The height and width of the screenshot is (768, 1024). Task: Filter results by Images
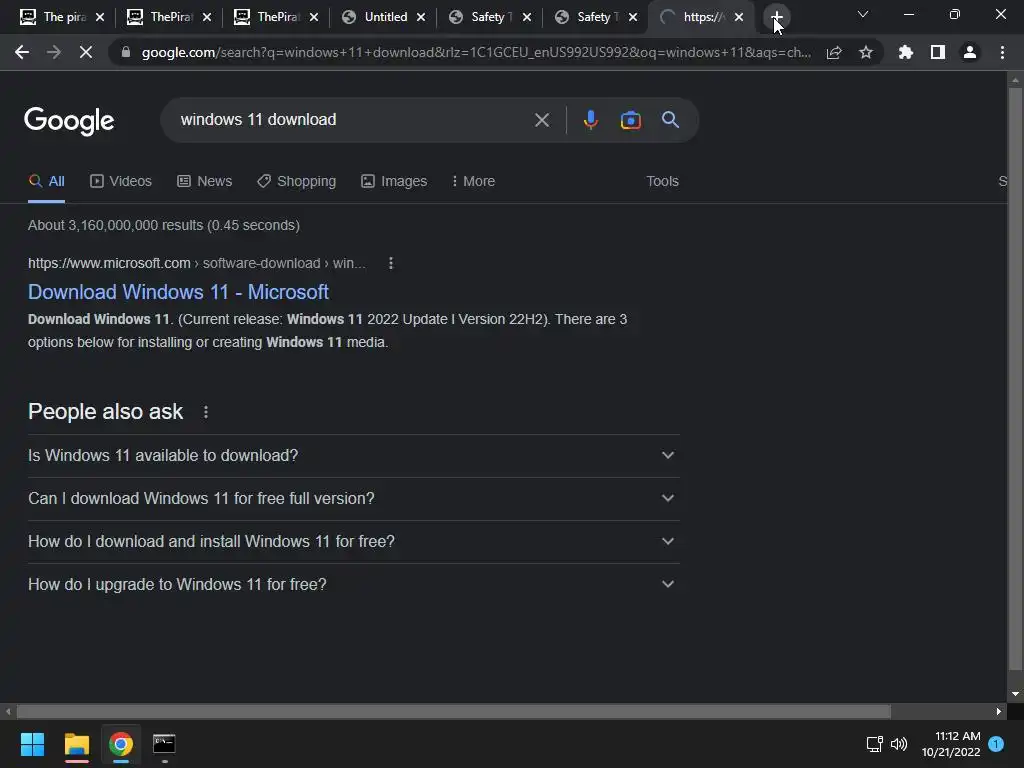394,182
